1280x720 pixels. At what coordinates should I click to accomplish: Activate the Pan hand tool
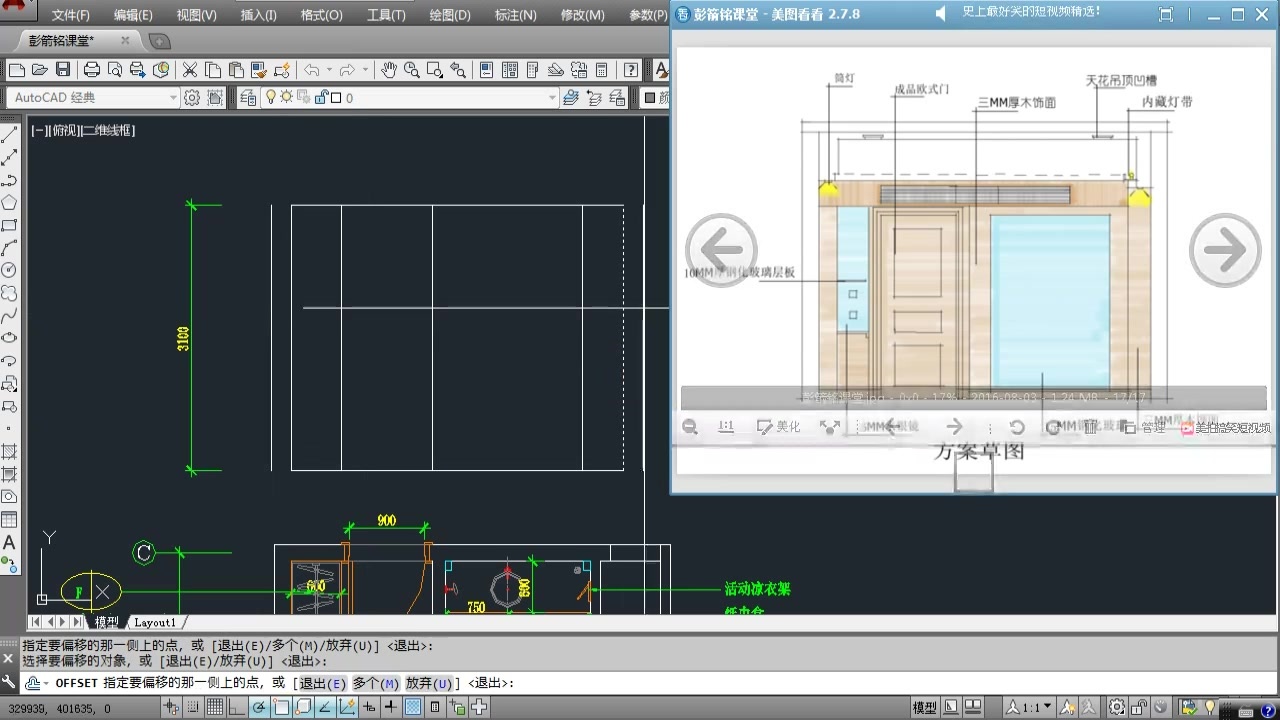[388, 70]
